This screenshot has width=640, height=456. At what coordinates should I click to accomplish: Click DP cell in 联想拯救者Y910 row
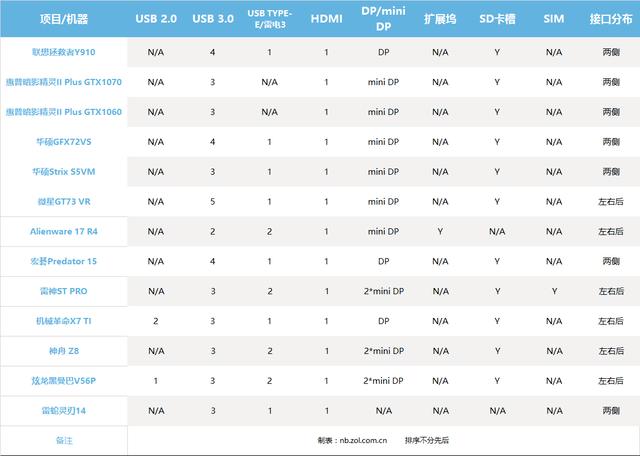(383, 52)
